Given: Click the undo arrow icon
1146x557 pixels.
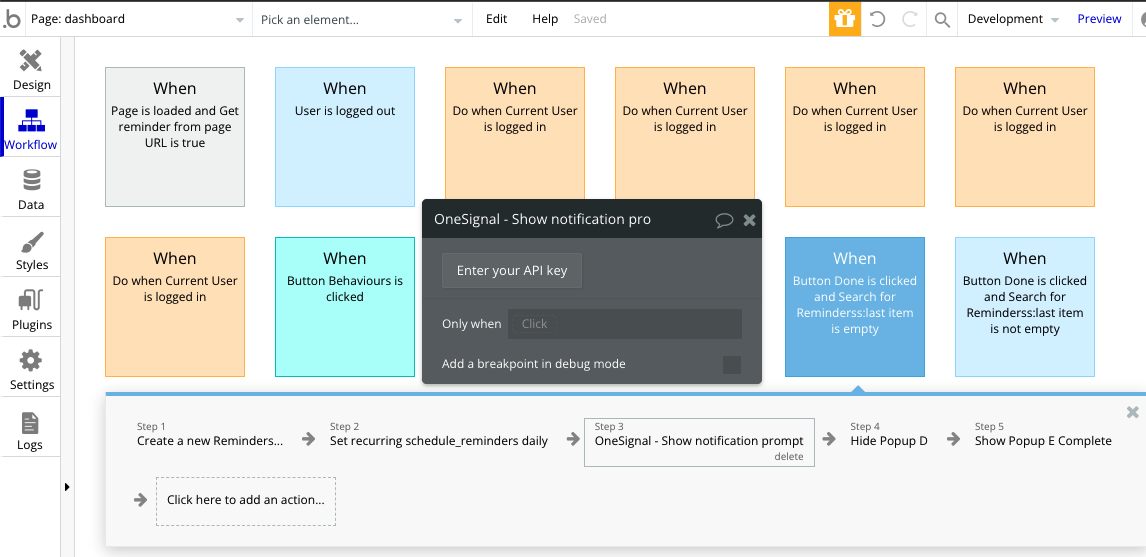Looking at the screenshot, I should tap(878, 19).
